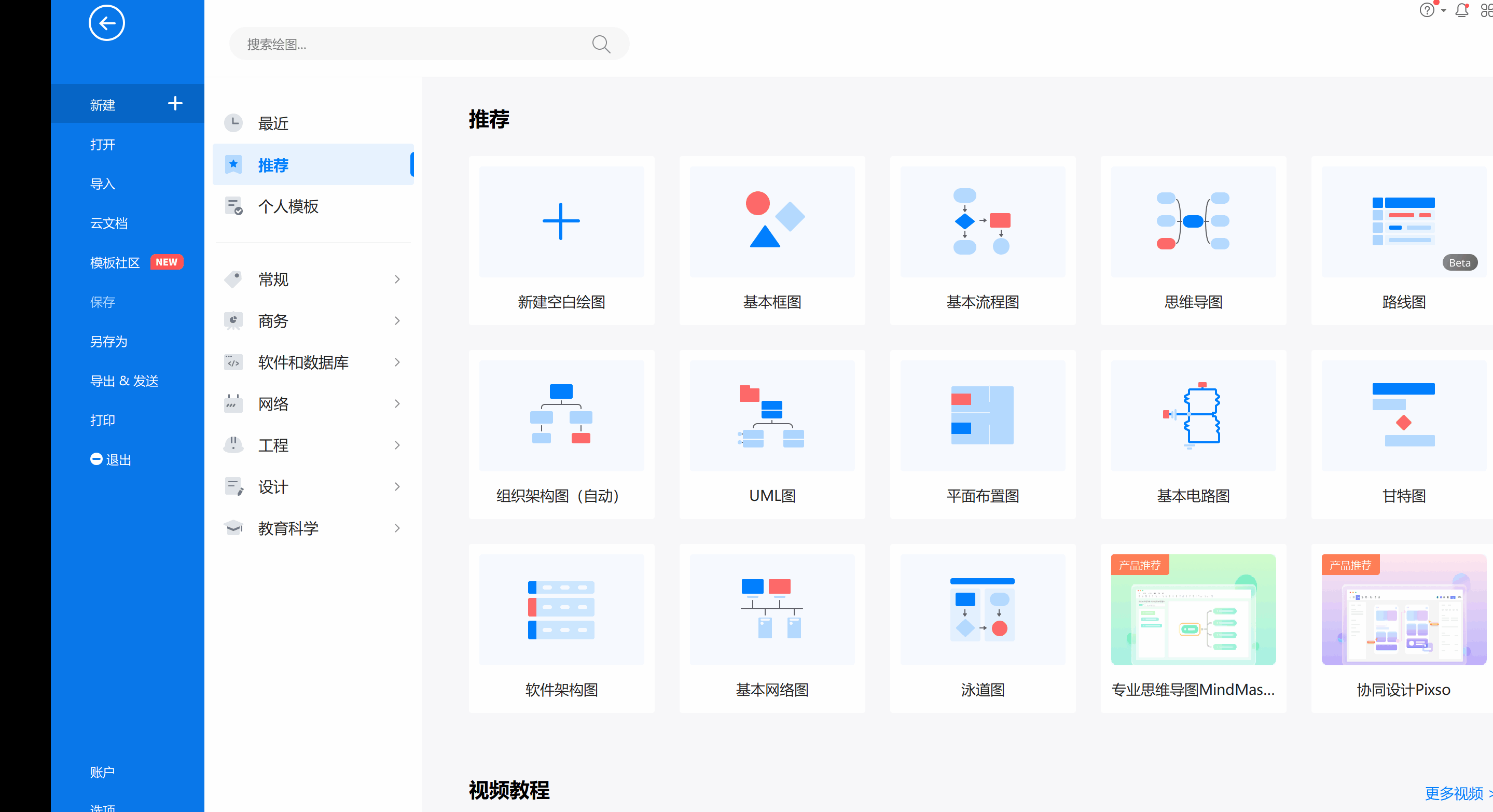The width and height of the screenshot is (1493, 812).
Task: Open the notification bell icon
Action: point(1462,10)
